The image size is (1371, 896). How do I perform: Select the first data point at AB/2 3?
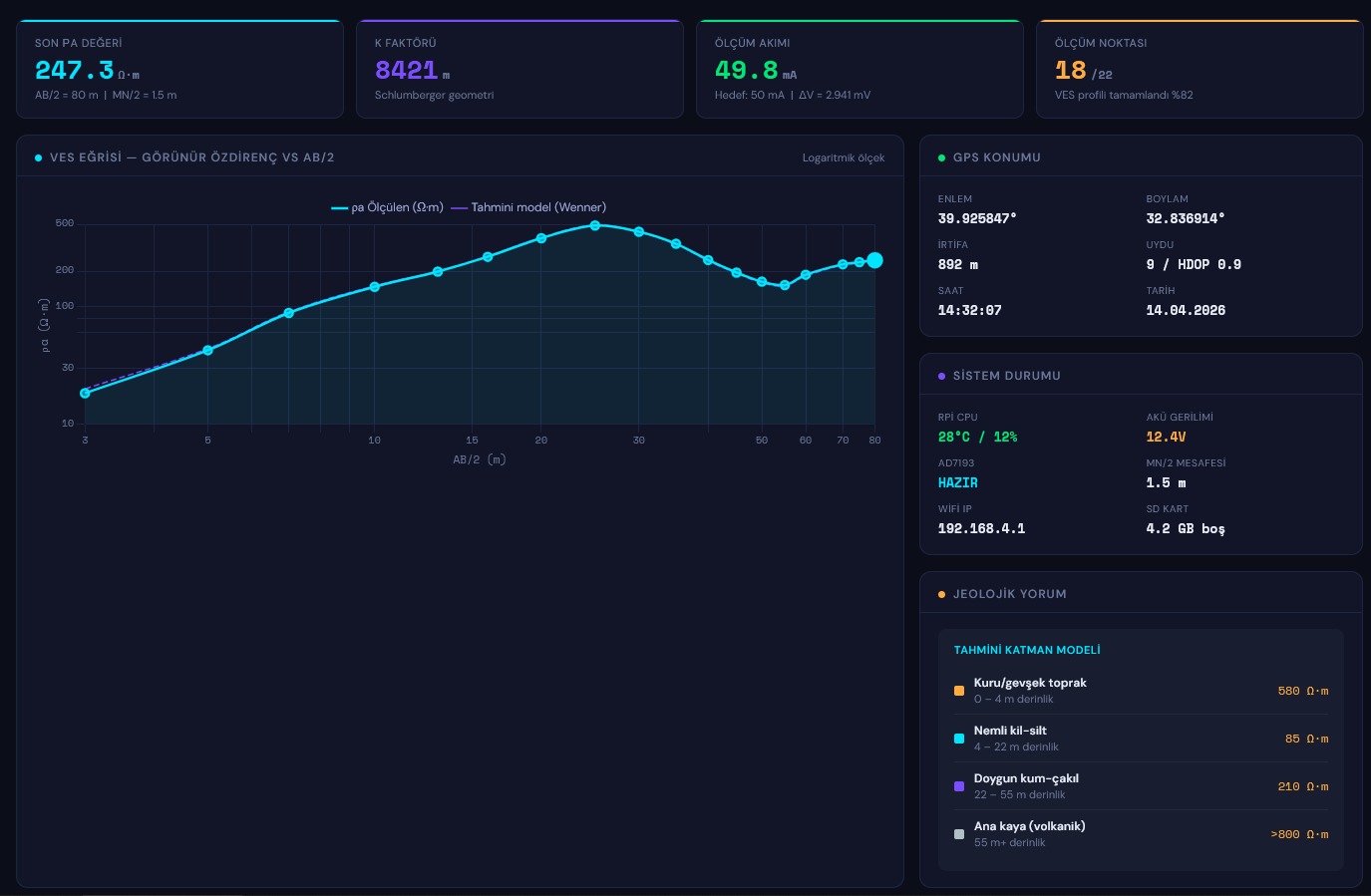pyautogui.click(x=85, y=393)
